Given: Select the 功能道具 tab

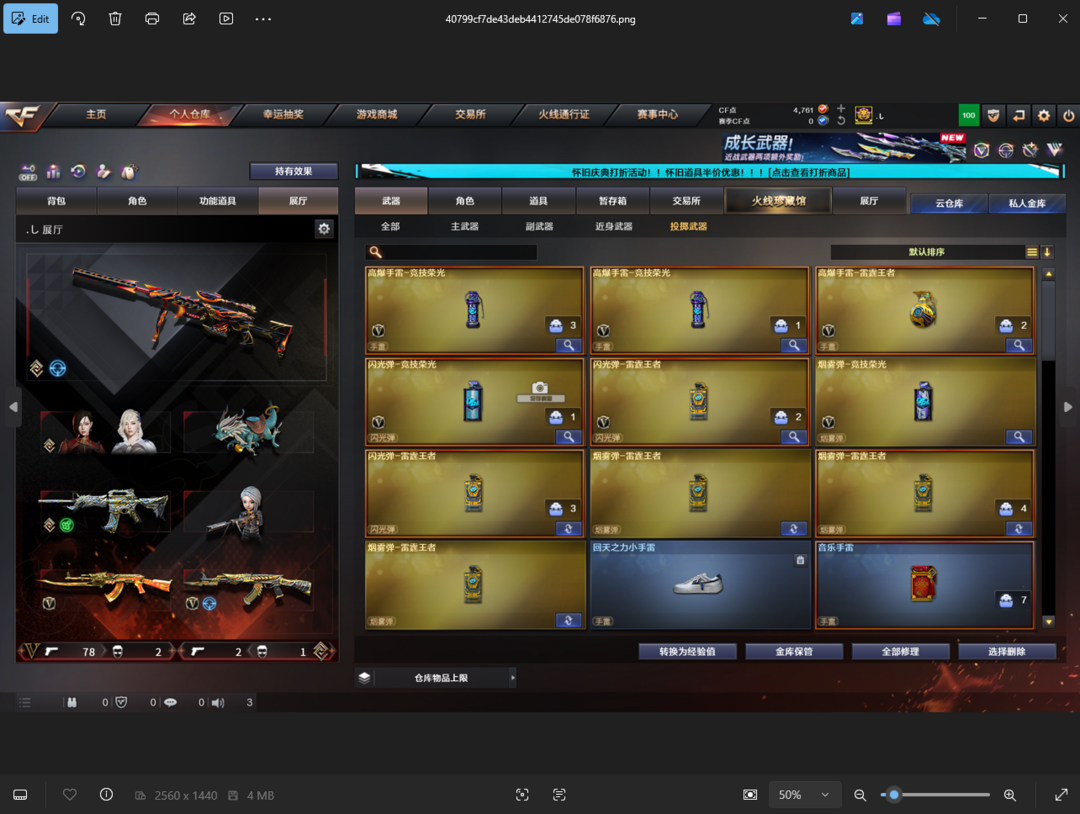Looking at the screenshot, I should point(218,201).
